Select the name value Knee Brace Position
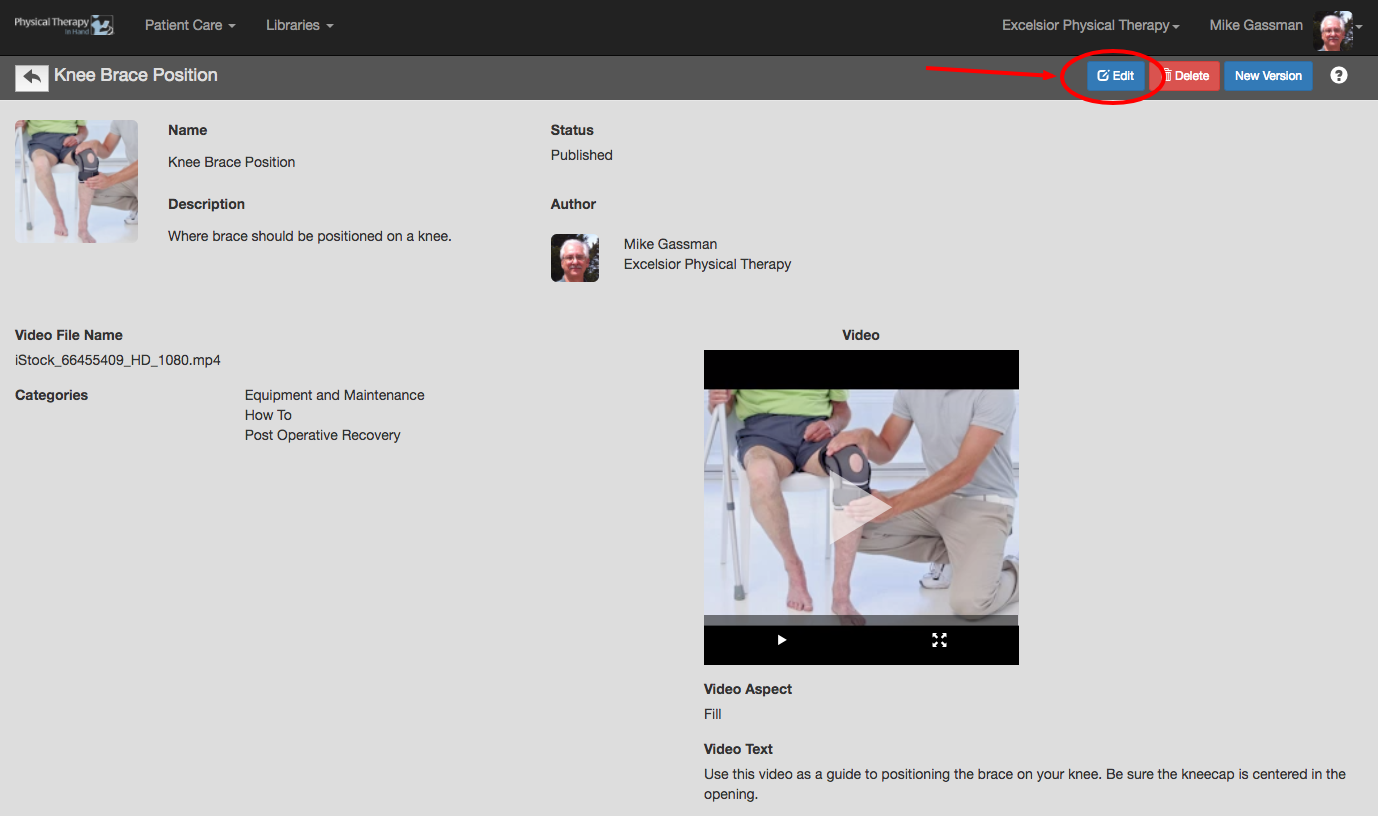 (232, 162)
